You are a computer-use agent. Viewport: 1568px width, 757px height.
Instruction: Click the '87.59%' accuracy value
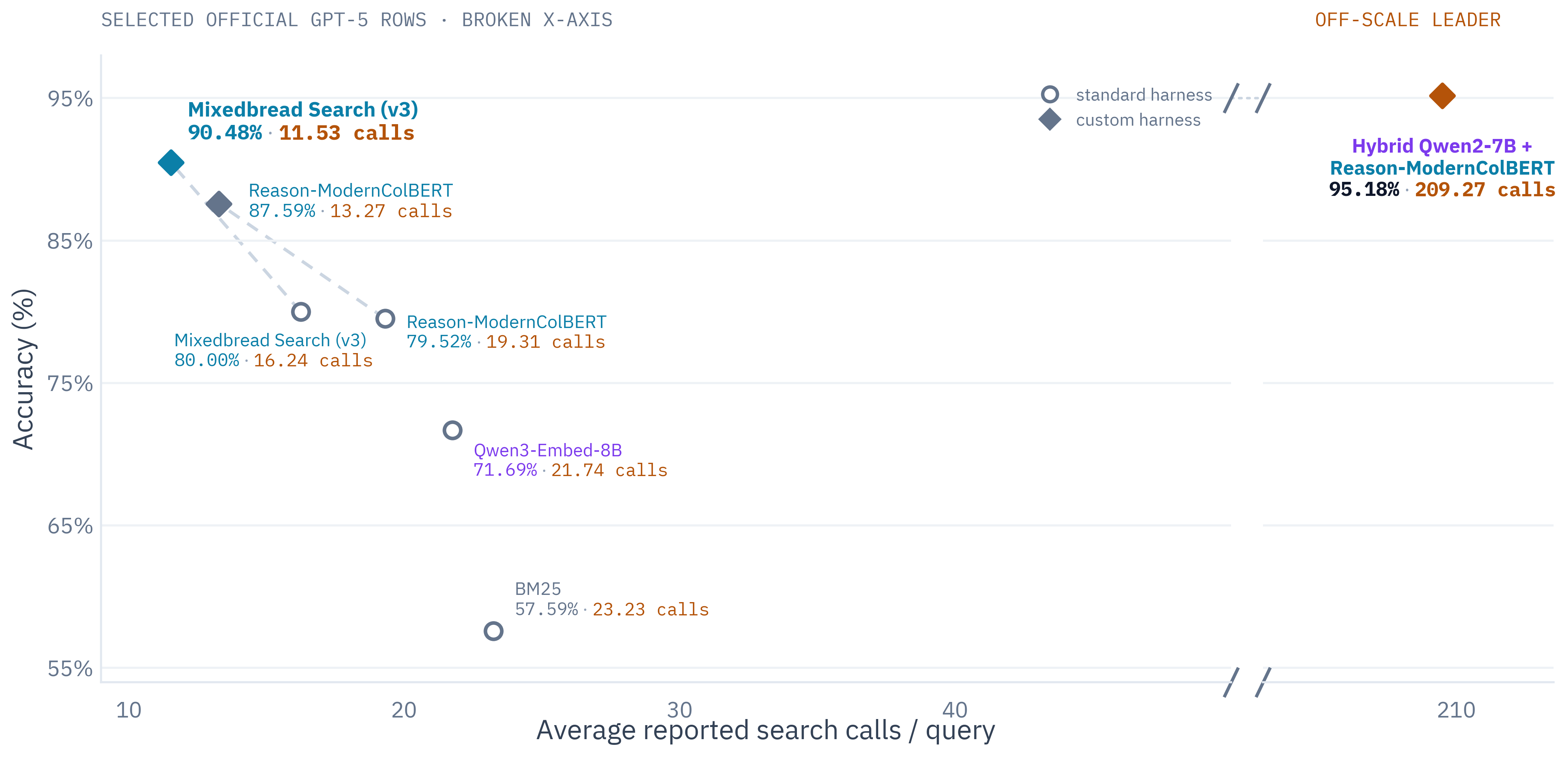coord(282,211)
